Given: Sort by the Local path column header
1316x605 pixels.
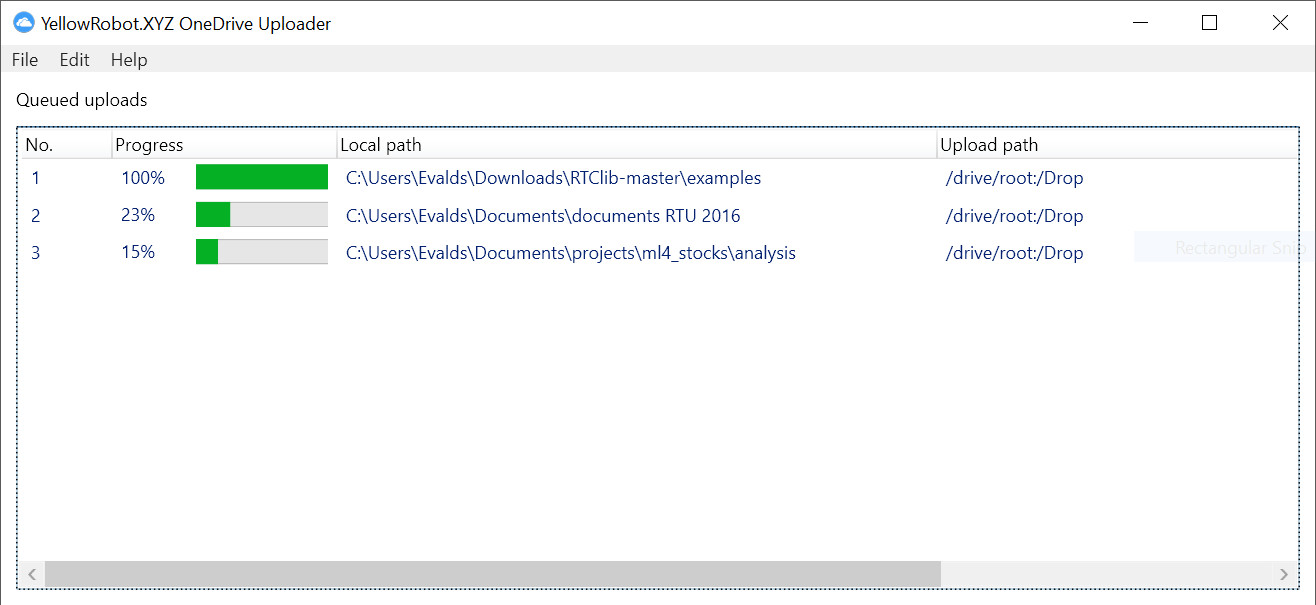Looking at the screenshot, I should pyautogui.click(x=636, y=145).
